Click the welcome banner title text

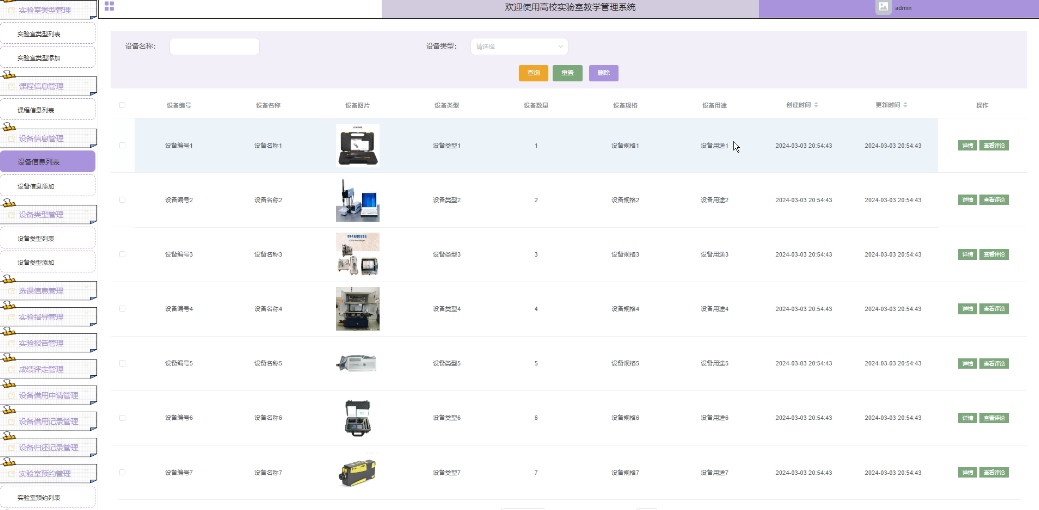(x=570, y=7)
